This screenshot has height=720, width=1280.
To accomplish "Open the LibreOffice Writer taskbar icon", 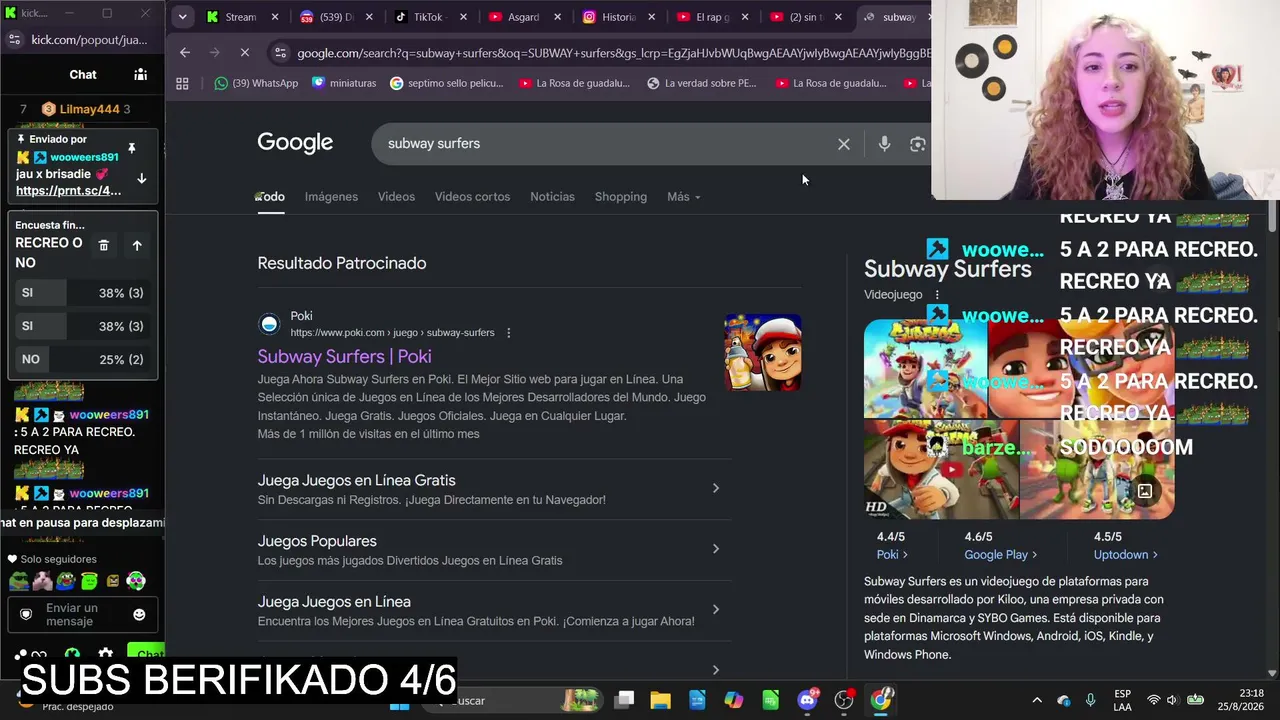I will pos(697,700).
